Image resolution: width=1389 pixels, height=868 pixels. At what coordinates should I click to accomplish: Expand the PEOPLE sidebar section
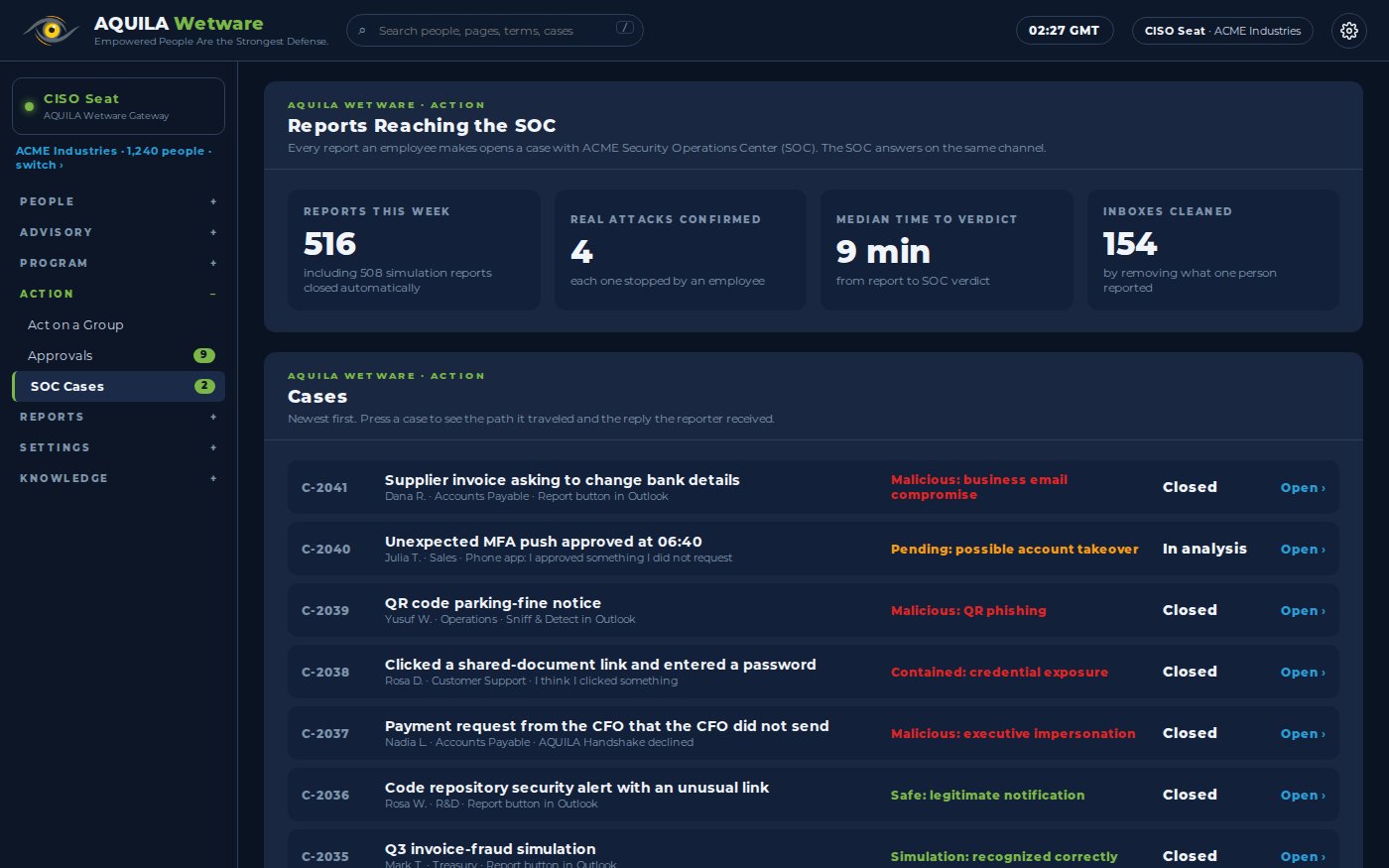(x=119, y=201)
